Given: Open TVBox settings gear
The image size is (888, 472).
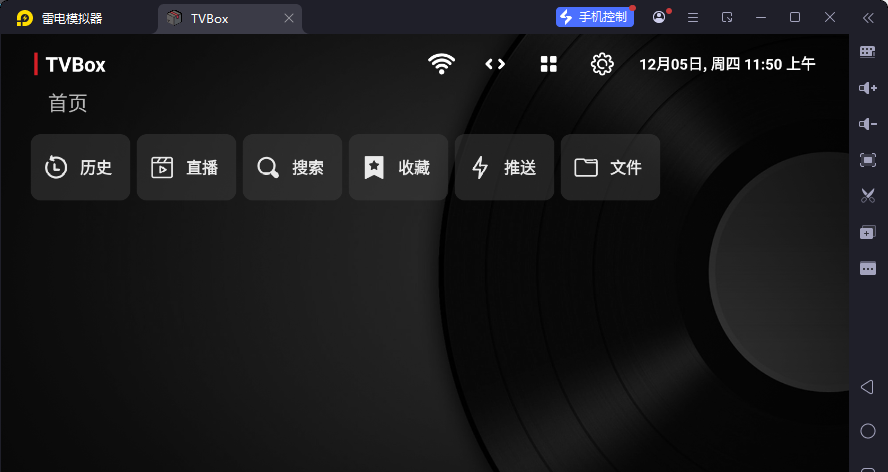Looking at the screenshot, I should pos(602,64).
